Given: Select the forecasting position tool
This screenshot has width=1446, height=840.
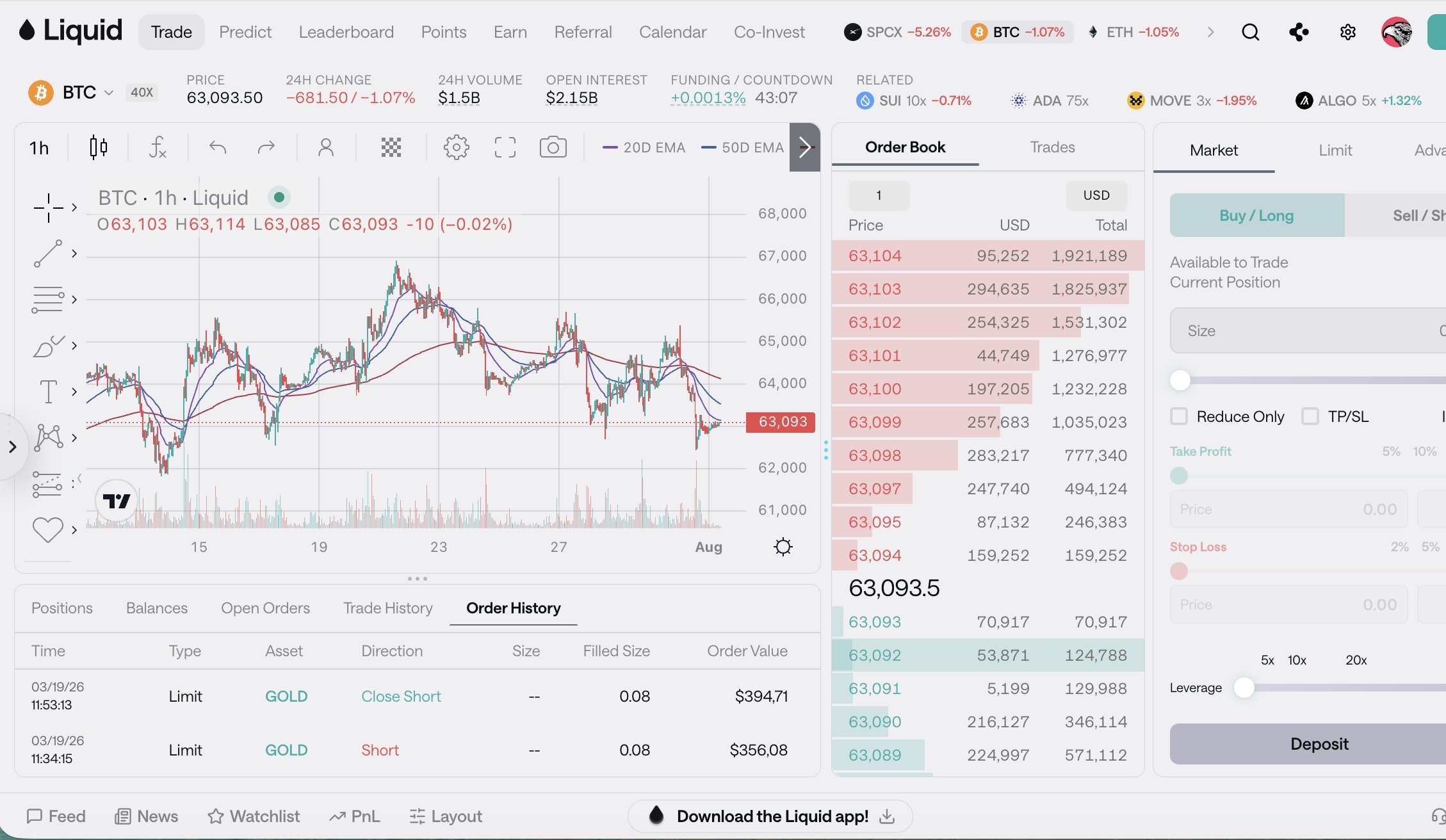Looking at the screenshot, I should (x=47, y=484).
